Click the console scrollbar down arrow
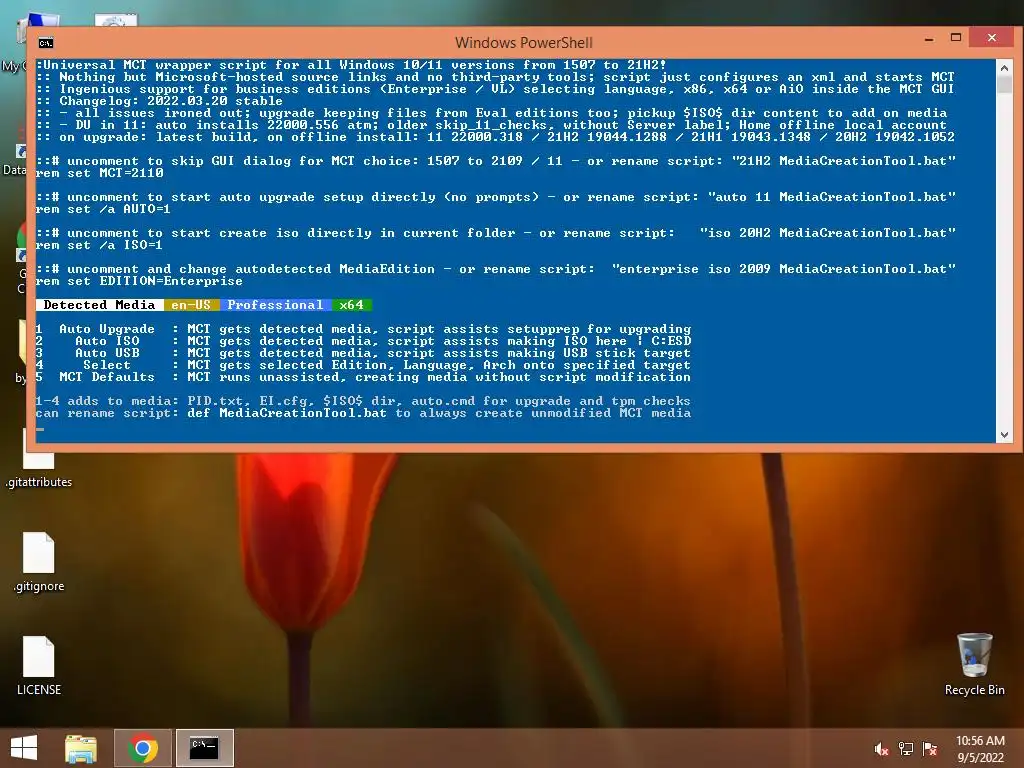Viewport: 1024px width, 768px height. point(1004,435)
